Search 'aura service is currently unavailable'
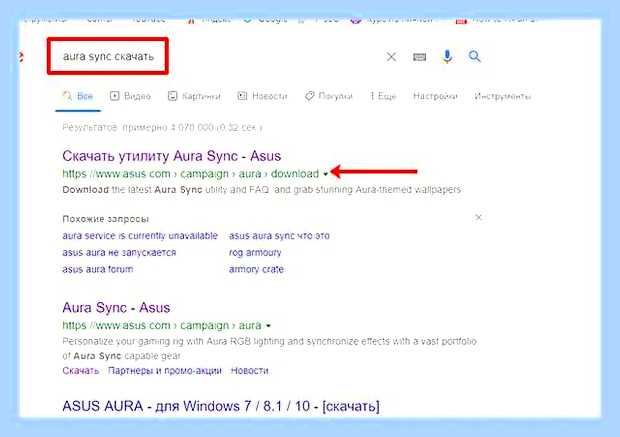This screenshot has height=437, width=620. click(x=140, y=236)
